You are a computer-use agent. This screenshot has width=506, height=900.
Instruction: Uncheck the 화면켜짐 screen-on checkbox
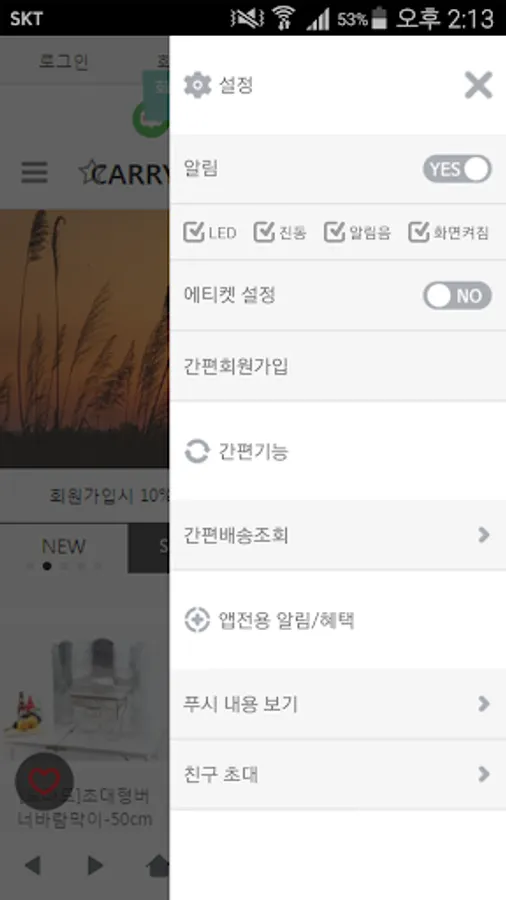click(x=419, y=232)
